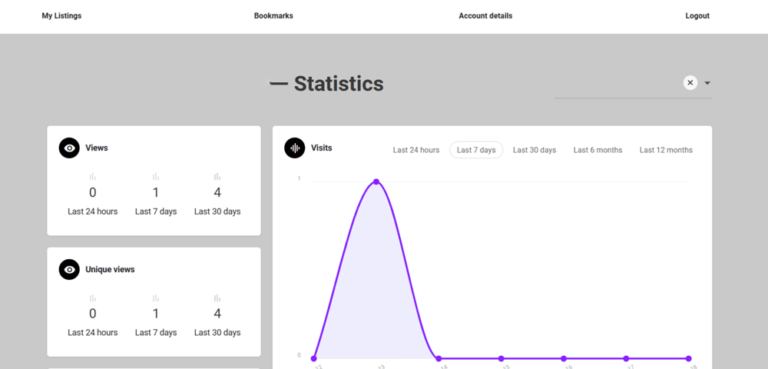Image resolution: width=768 pixels, height=369 pixels.
Task: Click the Visits chart title
Action: click(321, 148)
